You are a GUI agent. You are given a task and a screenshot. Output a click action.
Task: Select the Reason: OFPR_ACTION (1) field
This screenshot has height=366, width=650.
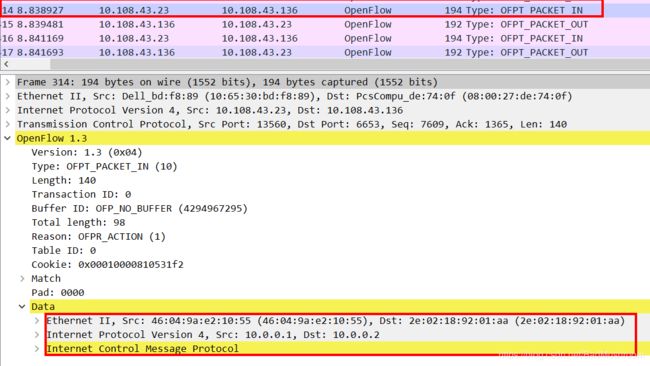[98, 237]
